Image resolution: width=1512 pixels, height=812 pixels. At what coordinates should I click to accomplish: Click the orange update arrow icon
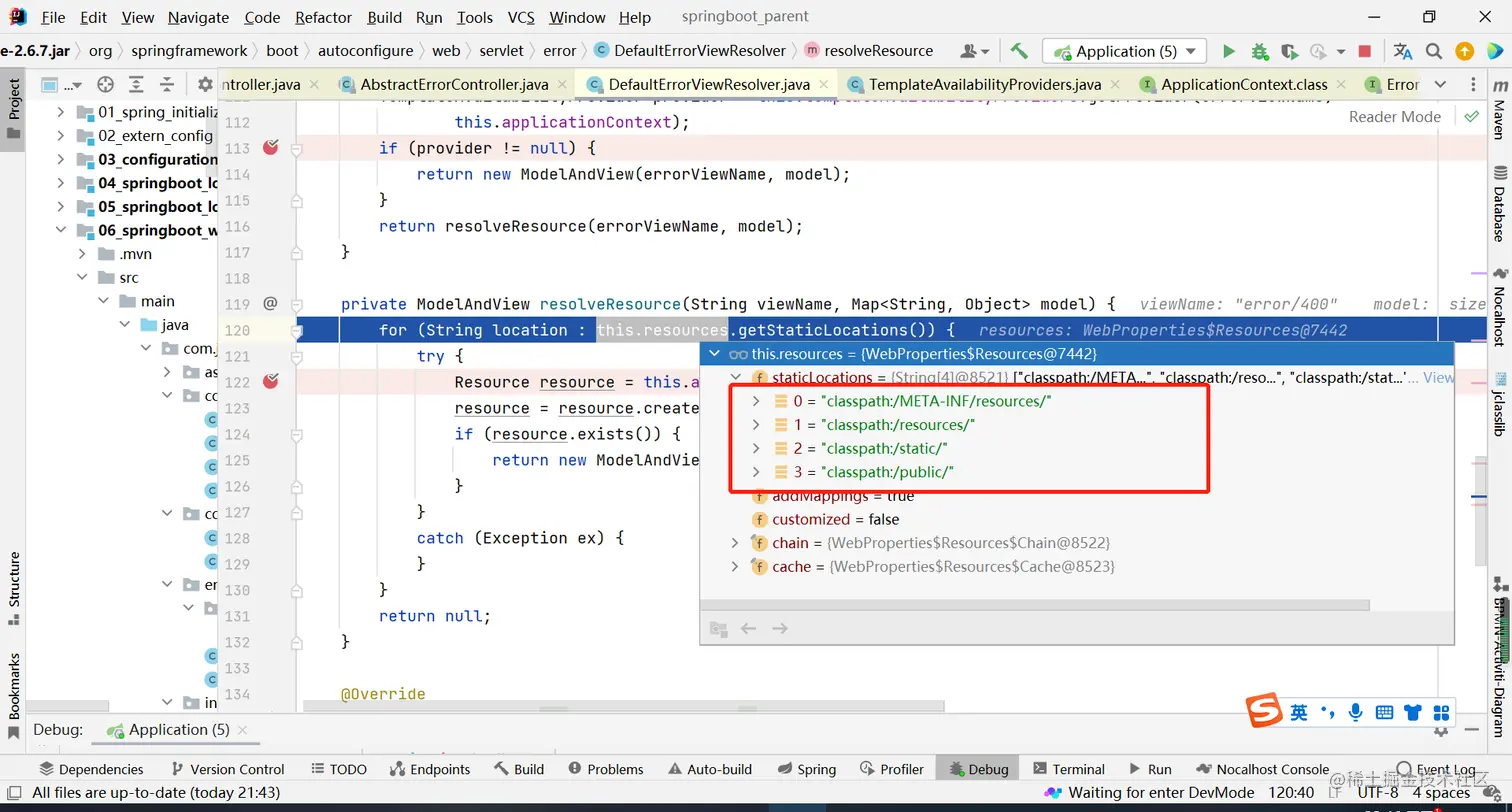pos(1464,51)
